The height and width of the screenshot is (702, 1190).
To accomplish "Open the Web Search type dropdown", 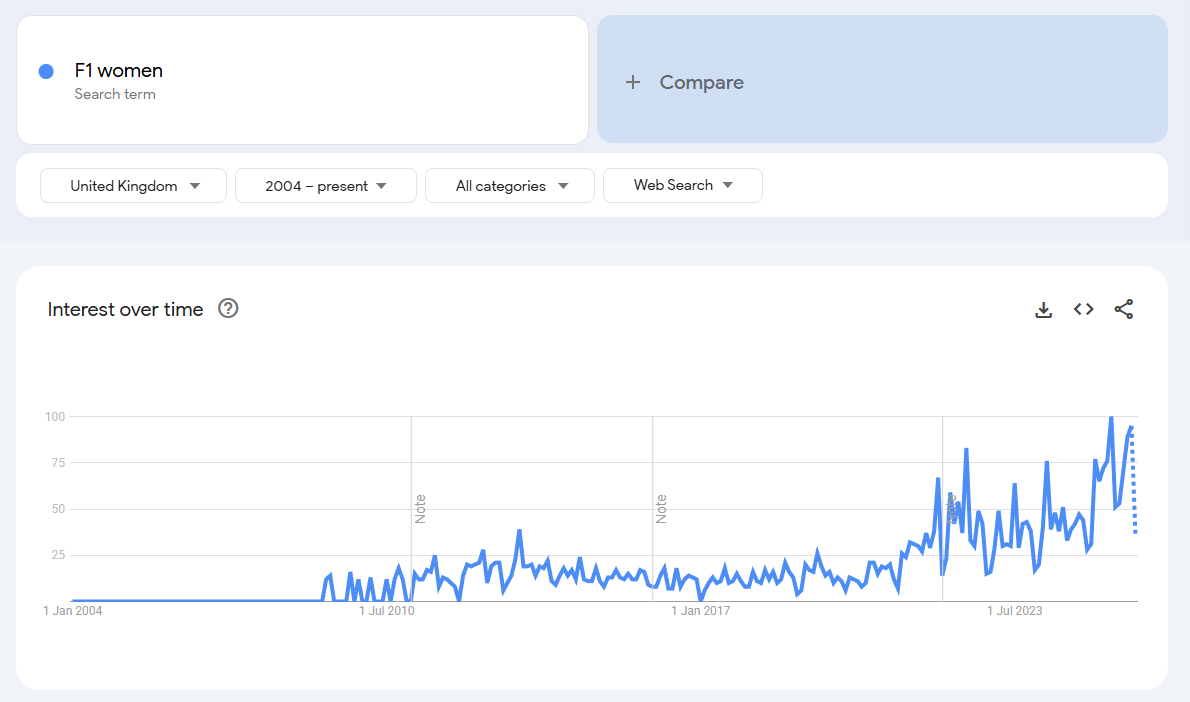I will 683,185.
